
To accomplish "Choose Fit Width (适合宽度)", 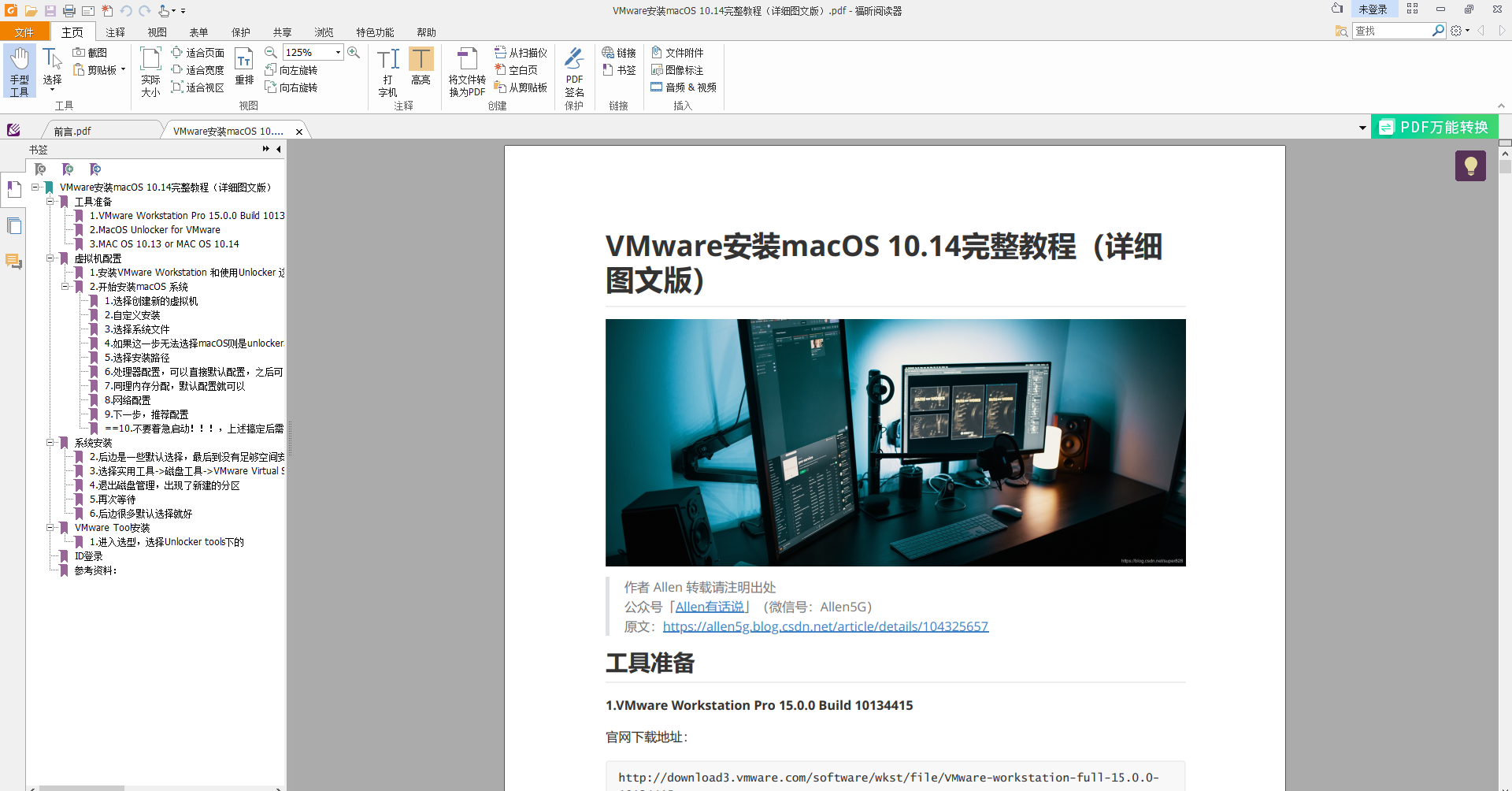I will (x=198, y=70).
